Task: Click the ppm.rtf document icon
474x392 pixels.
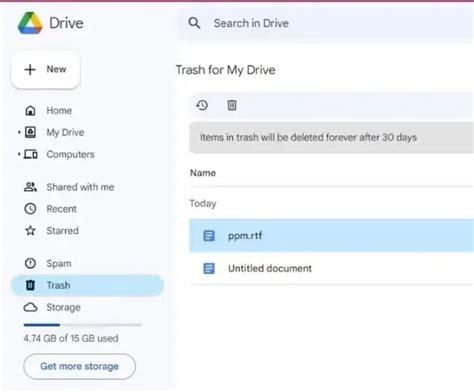Action: coord(209,236)
